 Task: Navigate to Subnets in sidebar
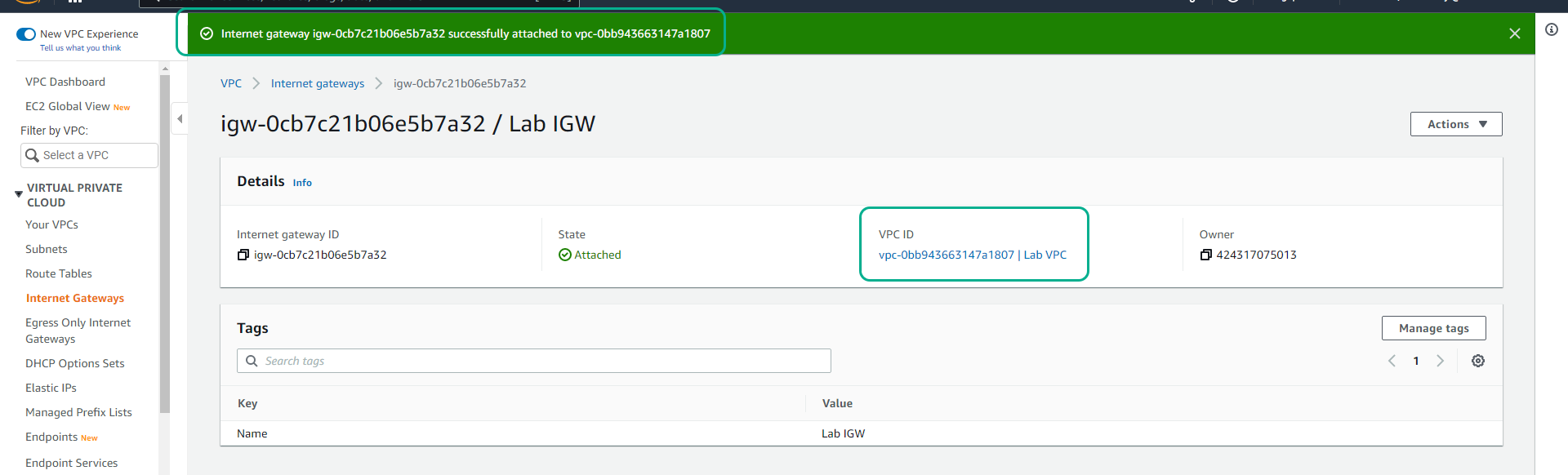click(x=47, y=249)
